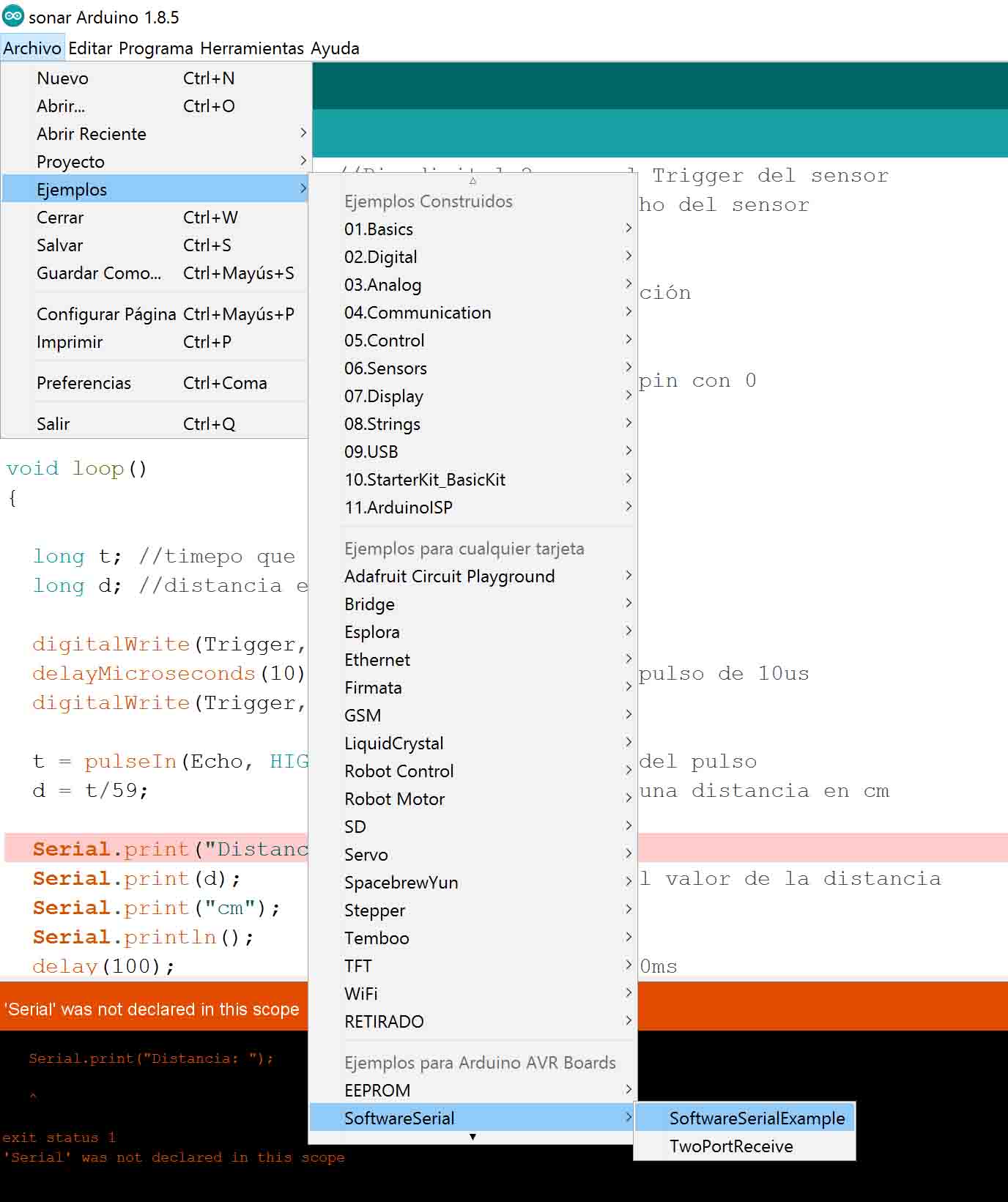This screenshot has width=1008, height=1202.
Task: Open the SoftwareSerialExample sketch
Action: [745, 1118]
